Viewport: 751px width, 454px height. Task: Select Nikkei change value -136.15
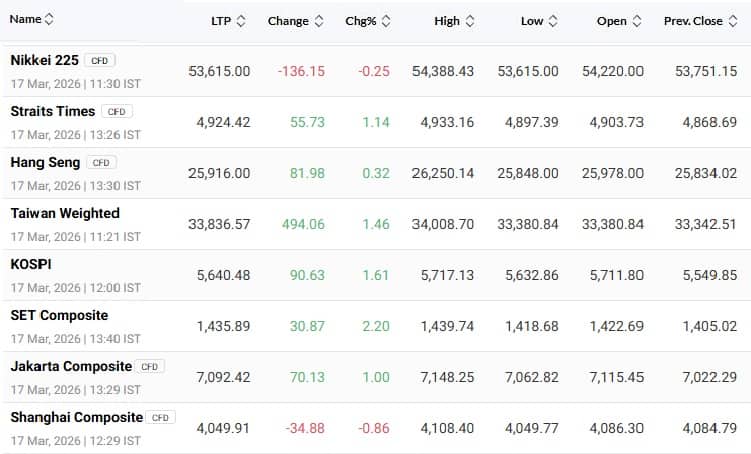click(301, 71)
